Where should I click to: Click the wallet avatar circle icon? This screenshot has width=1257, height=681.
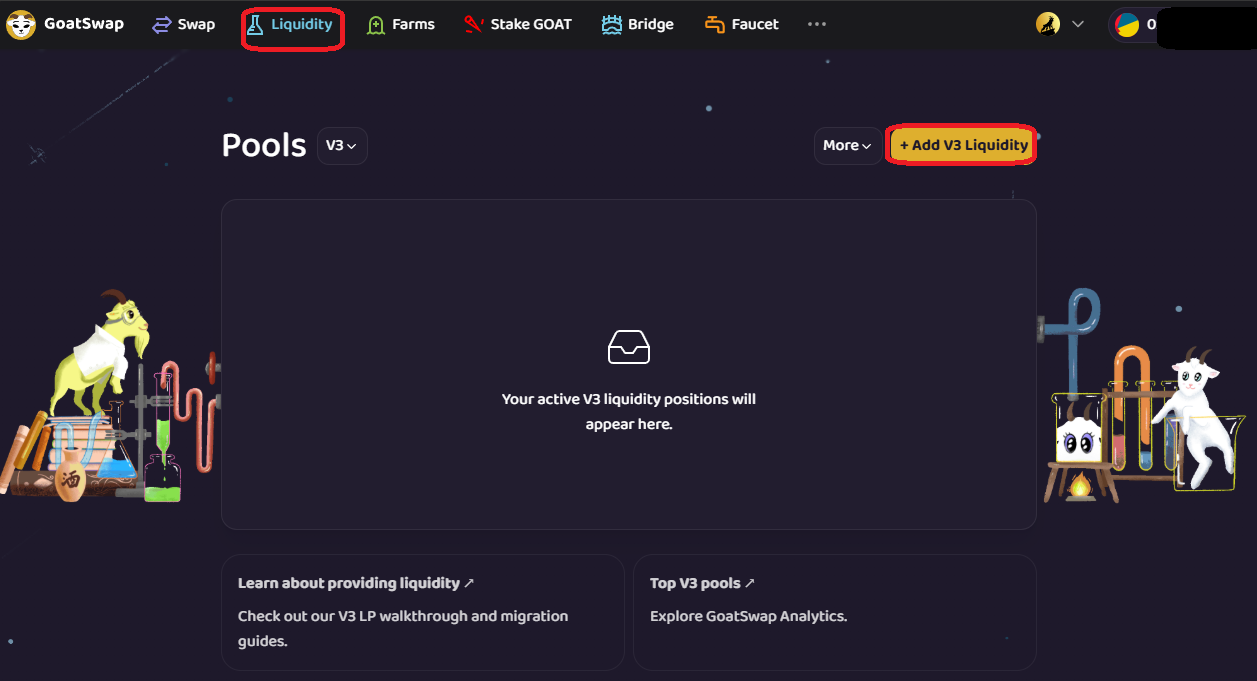point(1127,25)
